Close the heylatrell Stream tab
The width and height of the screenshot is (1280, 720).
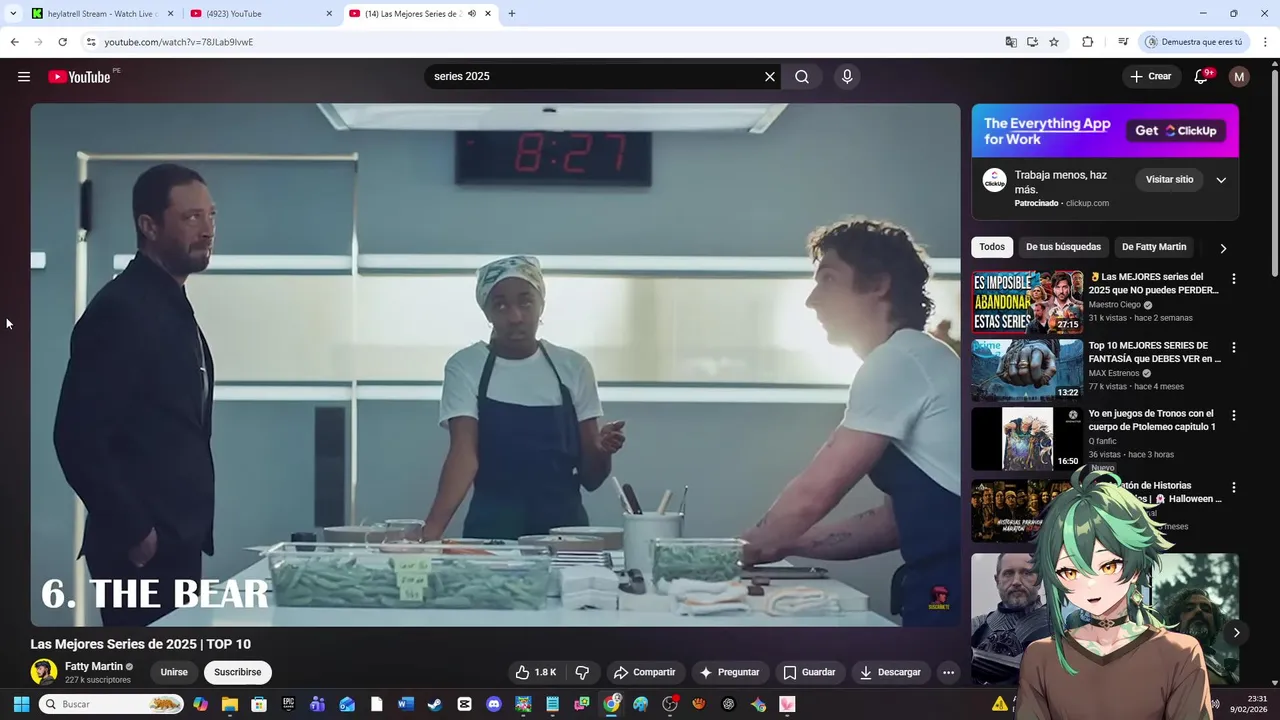(x=170, y=14)
